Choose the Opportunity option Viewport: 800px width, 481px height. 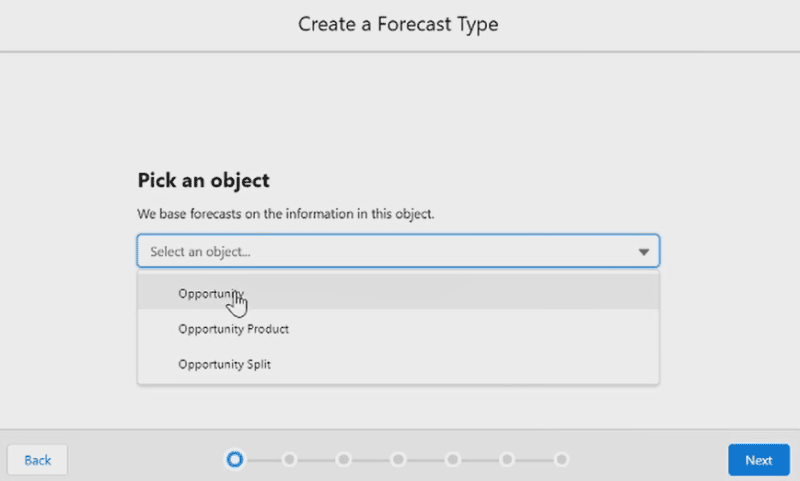coord(398,293)
